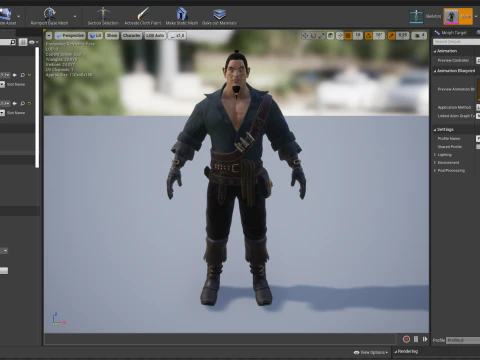480x360 pixels.
Task: Open camera speed setting 4
Action: click(x=419, y=35)
